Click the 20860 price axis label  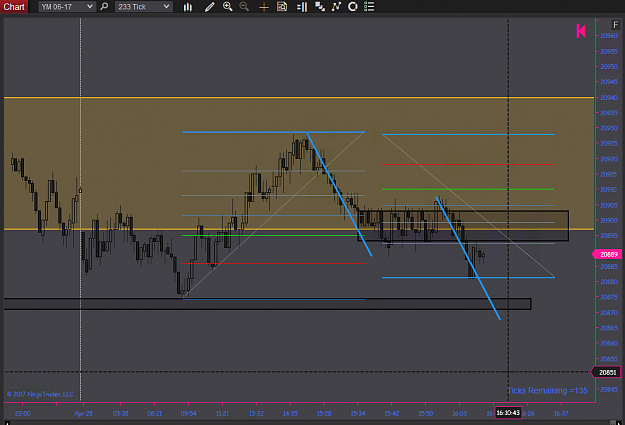click(x=609, y=343)
